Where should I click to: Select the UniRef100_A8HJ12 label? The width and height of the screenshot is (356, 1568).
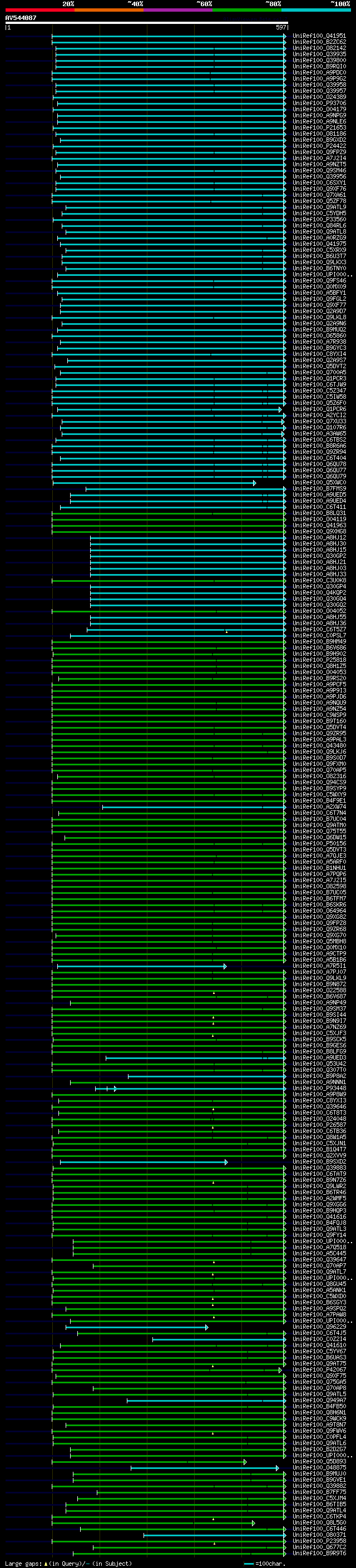[319, 537]
